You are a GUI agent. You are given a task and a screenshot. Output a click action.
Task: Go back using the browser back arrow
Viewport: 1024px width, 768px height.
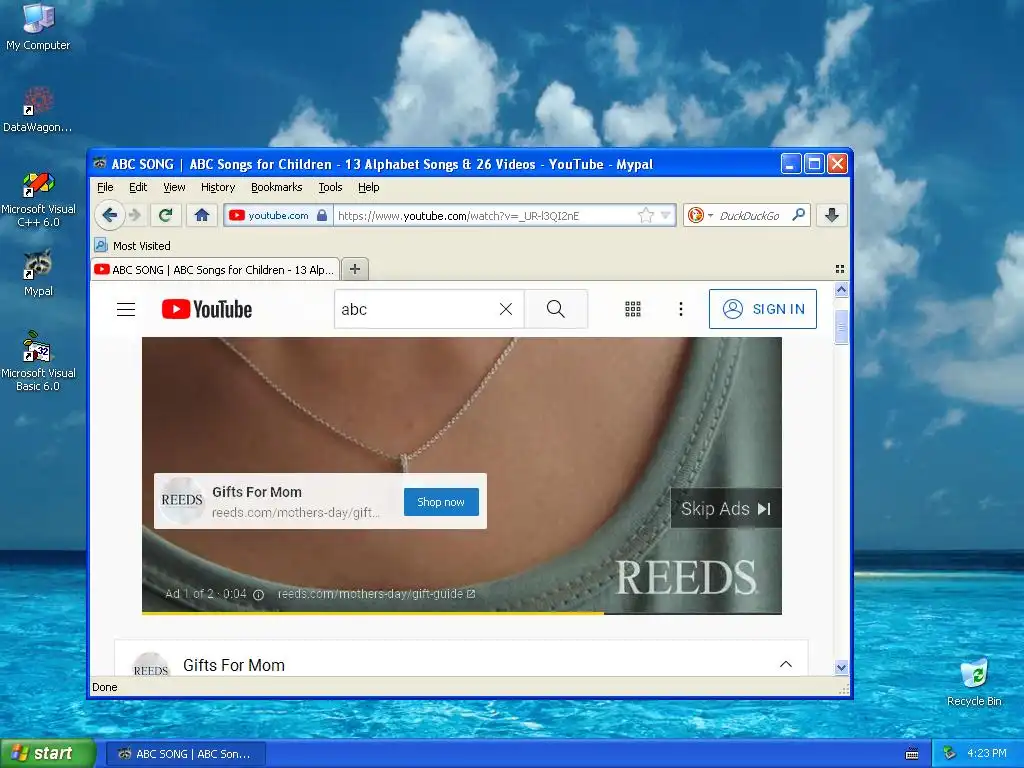point(110,215)
